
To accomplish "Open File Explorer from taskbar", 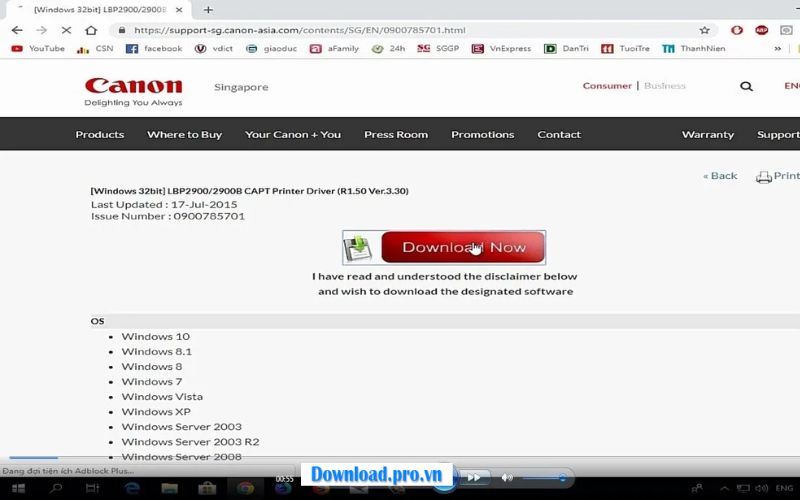I will click(x=169, y=489).
